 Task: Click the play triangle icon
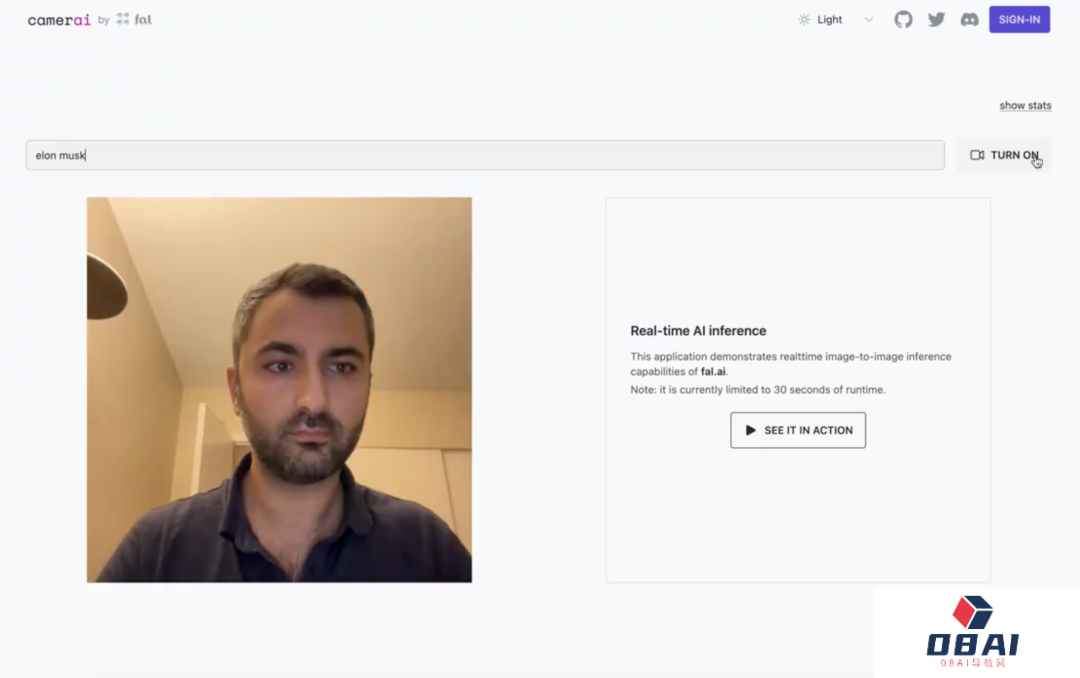pyautogui.click(x=750, y=430)
